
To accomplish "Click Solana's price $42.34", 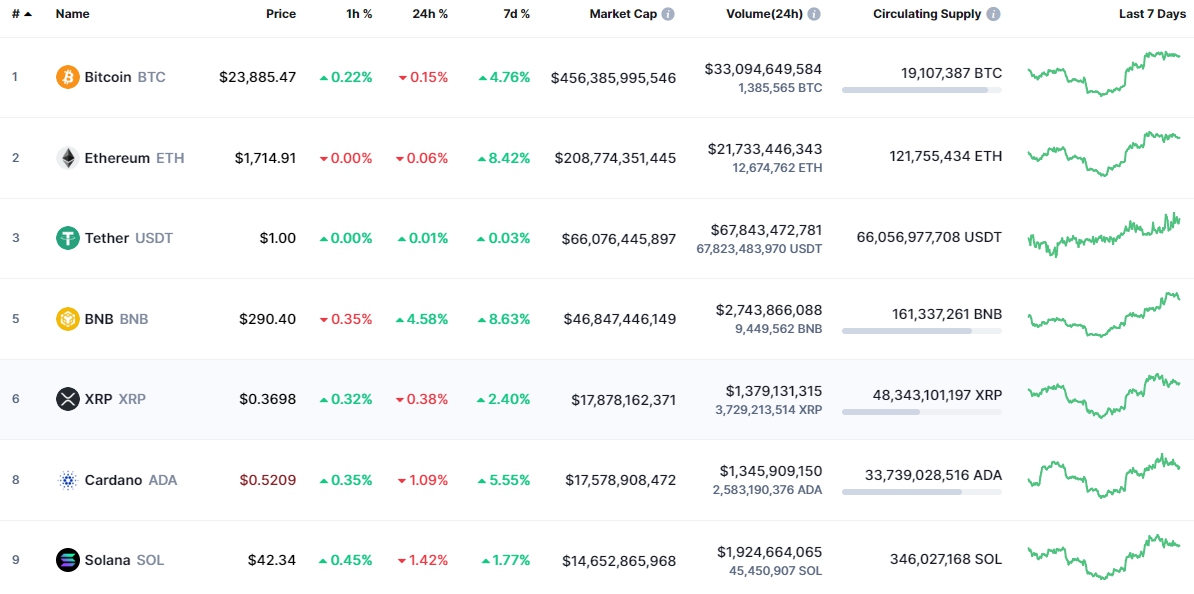I will pyautogui.click(x=272, y=560).
